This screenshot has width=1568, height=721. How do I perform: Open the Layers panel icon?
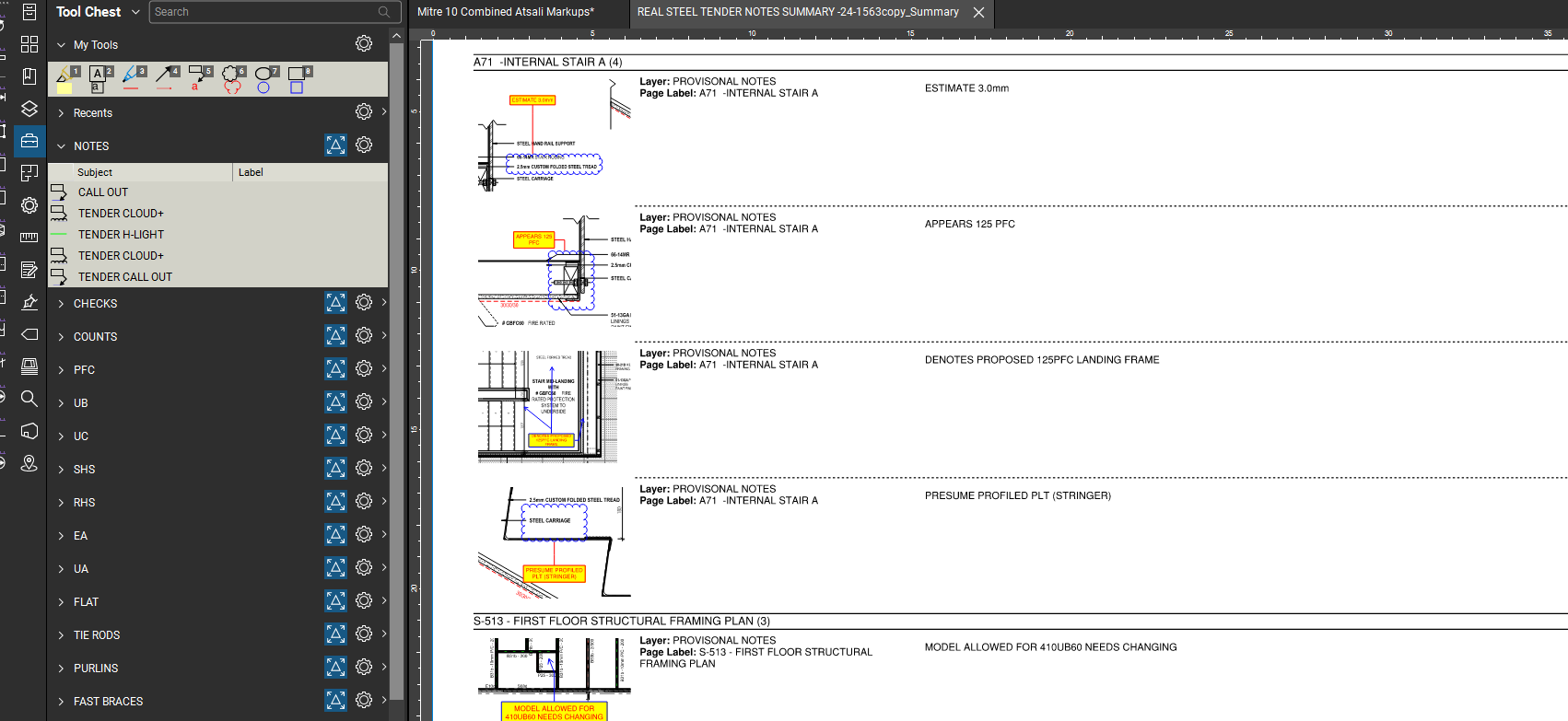(29, 109)
